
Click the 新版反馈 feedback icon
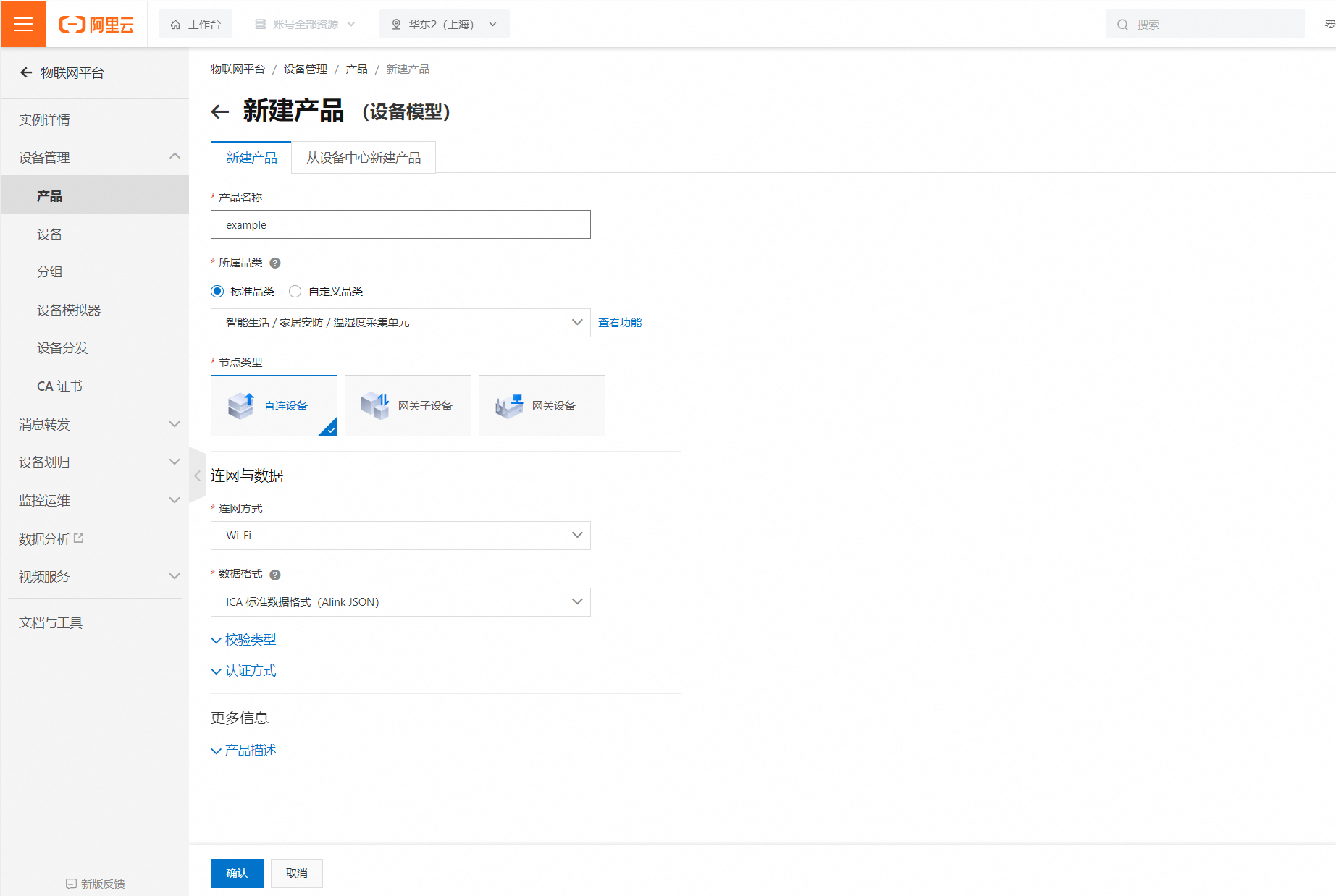[71, 884]
